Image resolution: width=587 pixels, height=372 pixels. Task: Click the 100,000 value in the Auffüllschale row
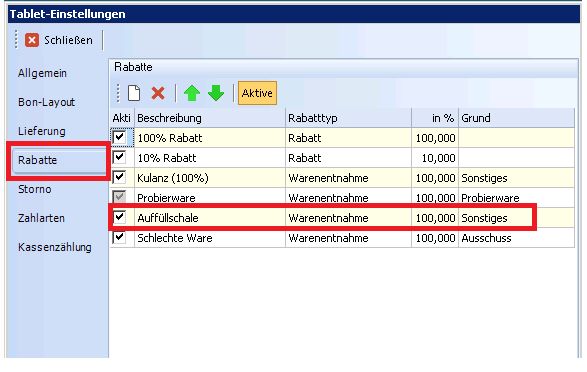(x=435, y=218)
